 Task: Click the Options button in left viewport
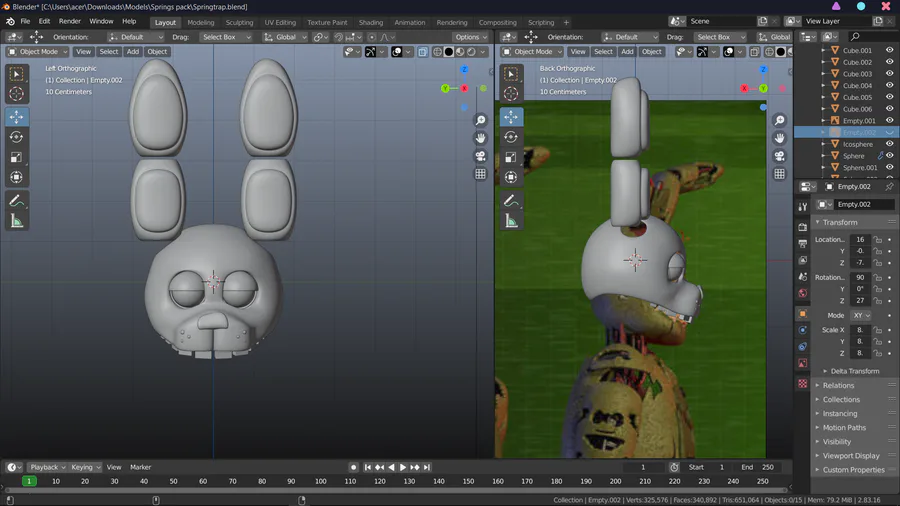469,37
